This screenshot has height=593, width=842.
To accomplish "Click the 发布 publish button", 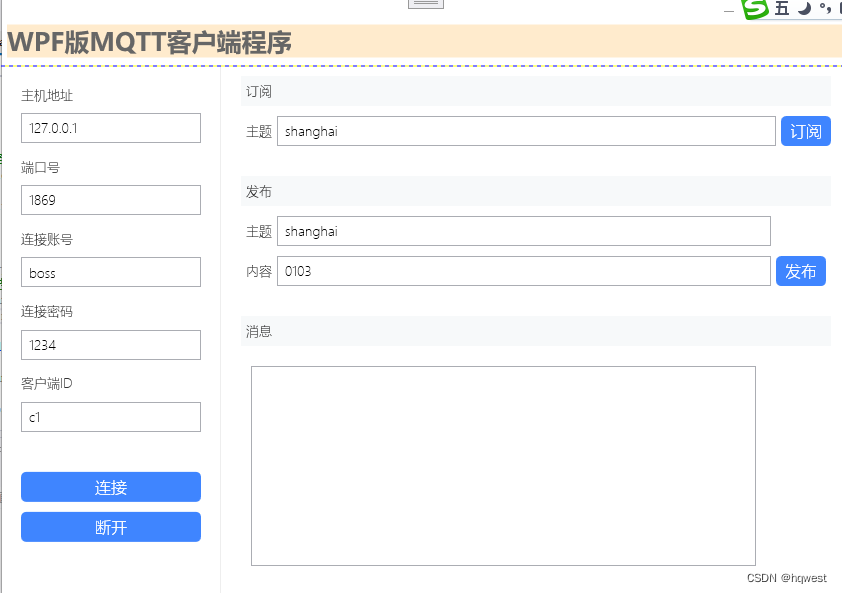I will 801,270.
